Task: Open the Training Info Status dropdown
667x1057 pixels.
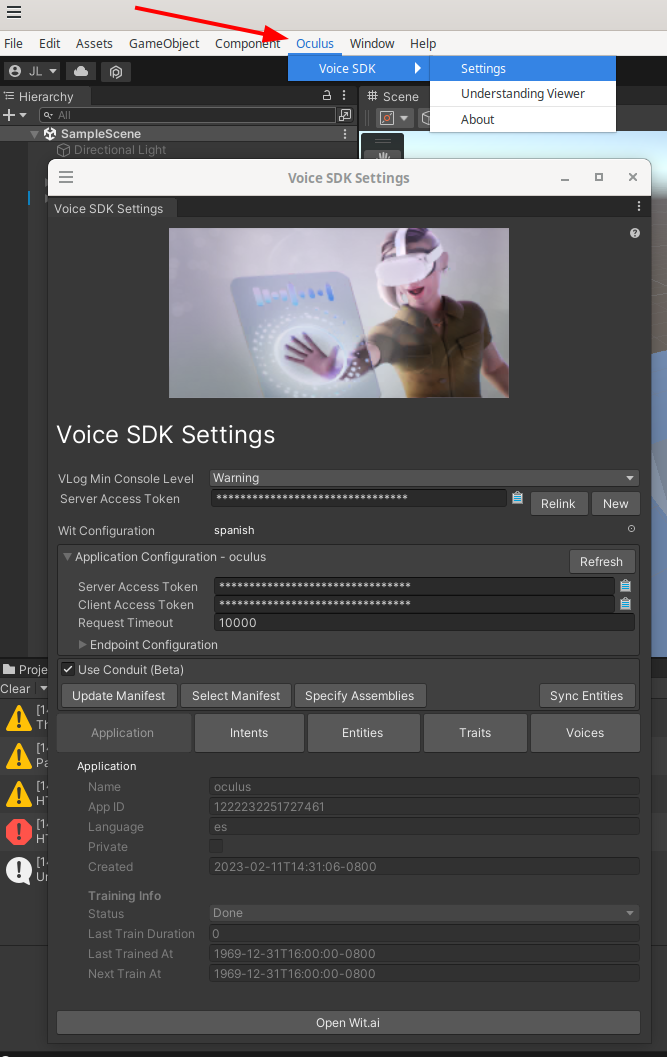Action: click(424, 913)
